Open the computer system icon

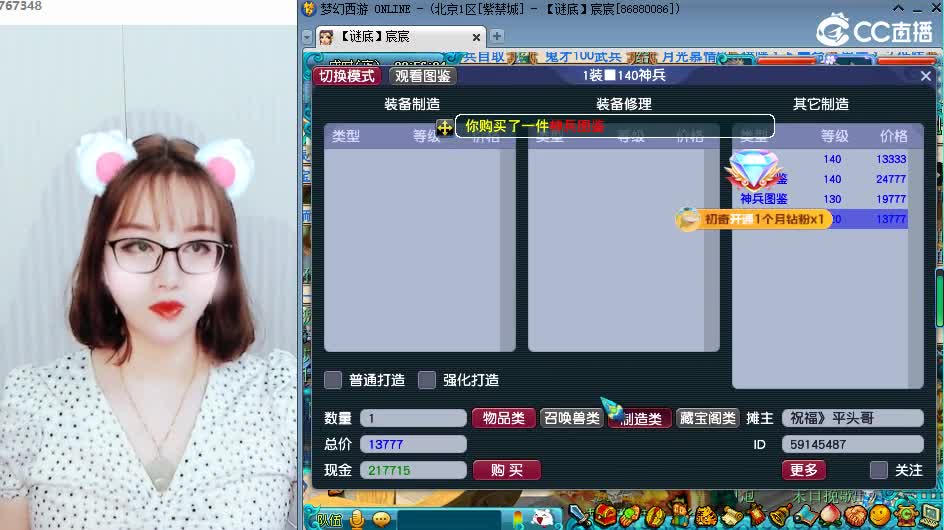pos(930,517)
